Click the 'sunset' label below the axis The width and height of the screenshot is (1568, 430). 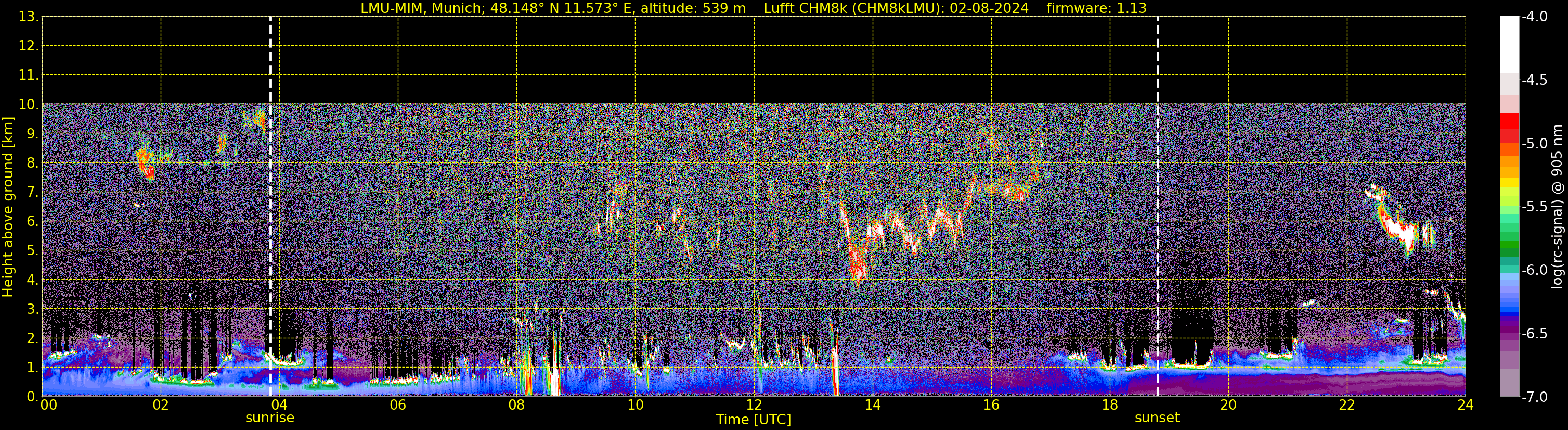(1157, 418)
